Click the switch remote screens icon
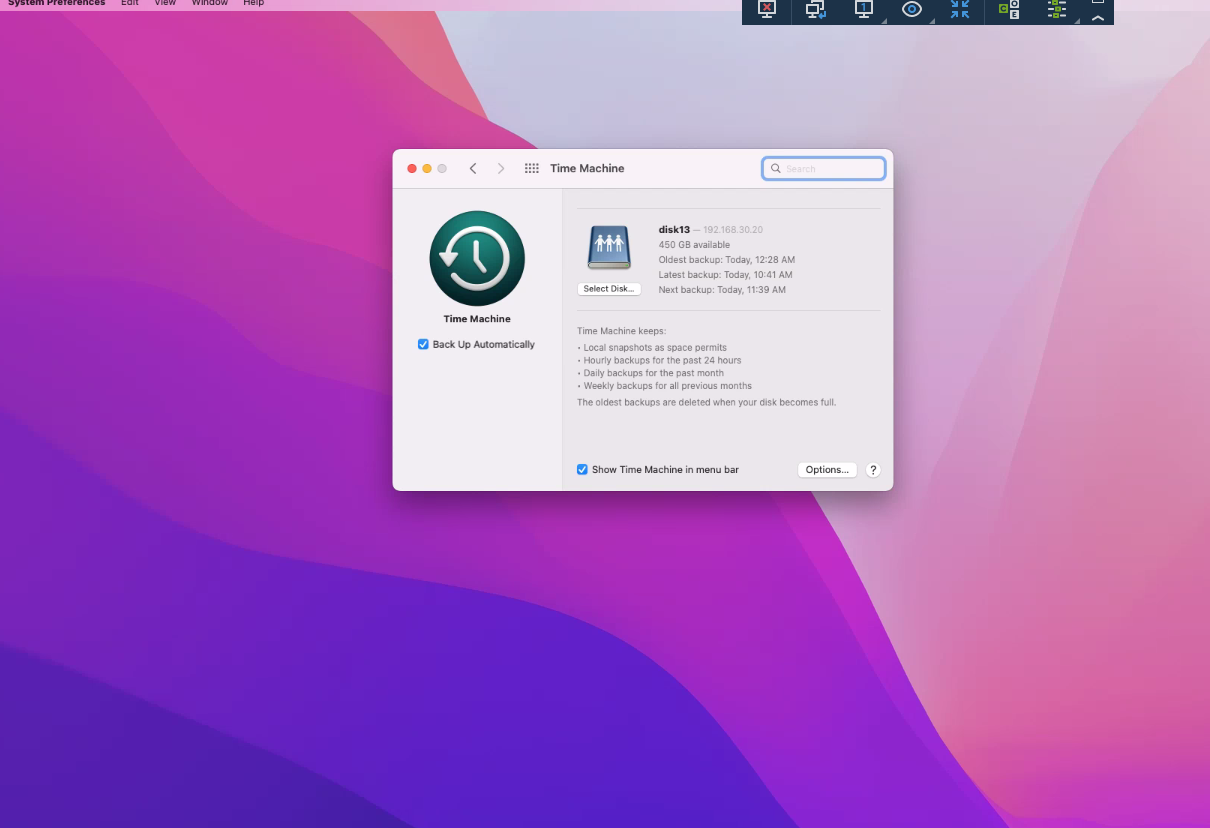This screenshot has width=1210, height=828. [x=816, y=10]
